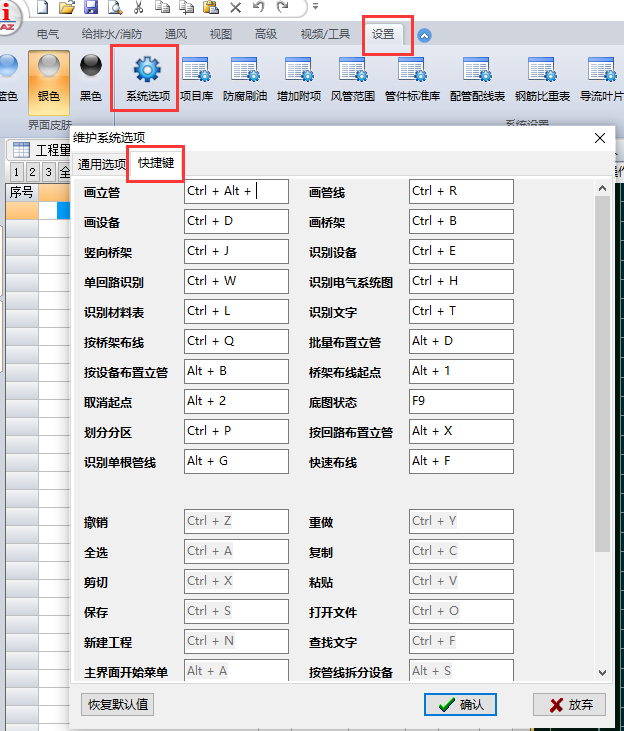Expand the quick access toolbar dropdown arrow
624x731 pixels.
click(x=316, y=8)
